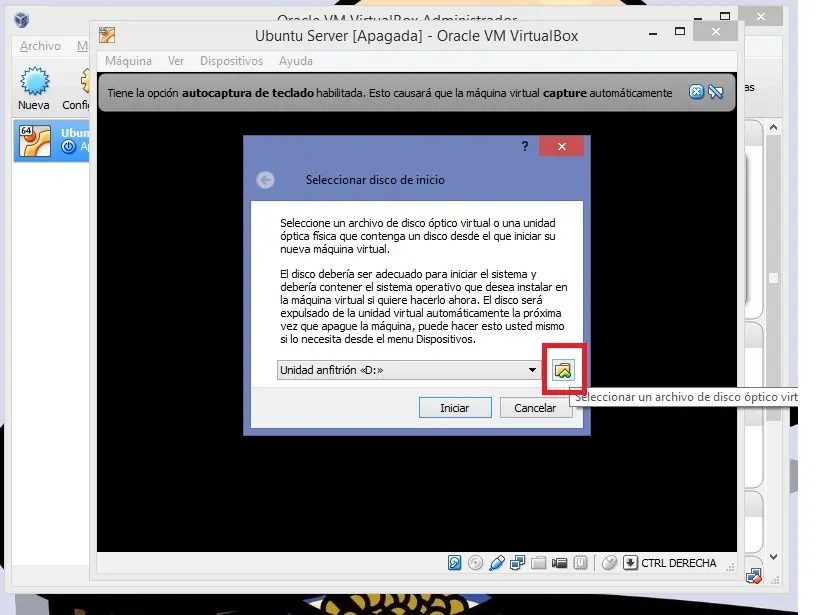
Task: Open the Unidad anfitrión D: dropdown
Action: click(x=409, y=370)
